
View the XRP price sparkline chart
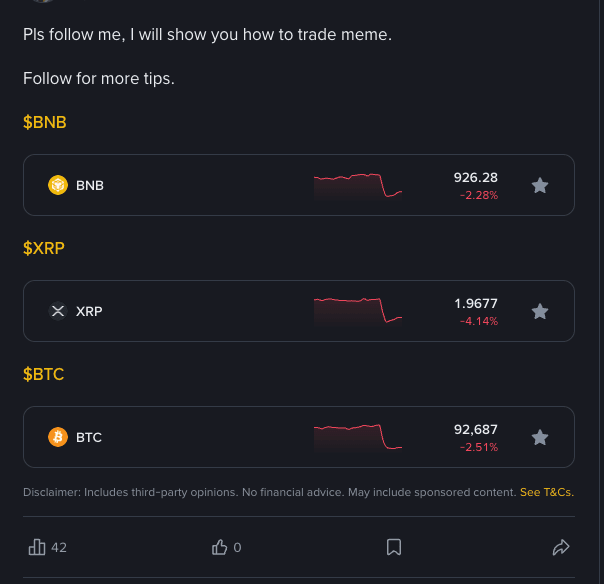358,311
